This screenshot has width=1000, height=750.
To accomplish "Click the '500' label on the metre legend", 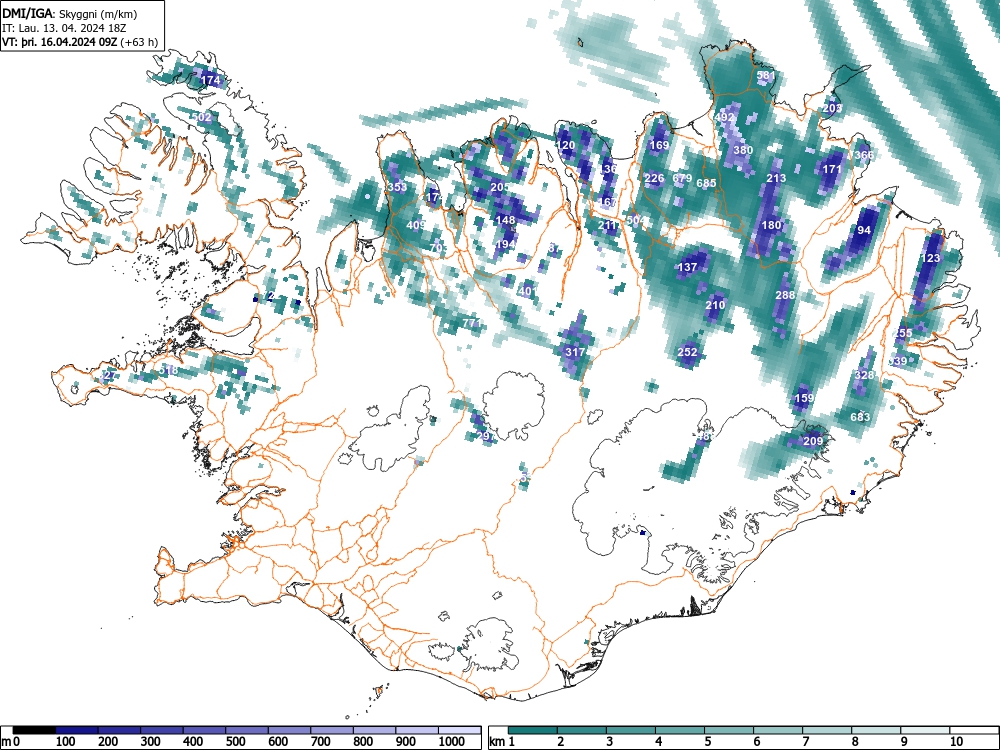I will coord(235,742).
